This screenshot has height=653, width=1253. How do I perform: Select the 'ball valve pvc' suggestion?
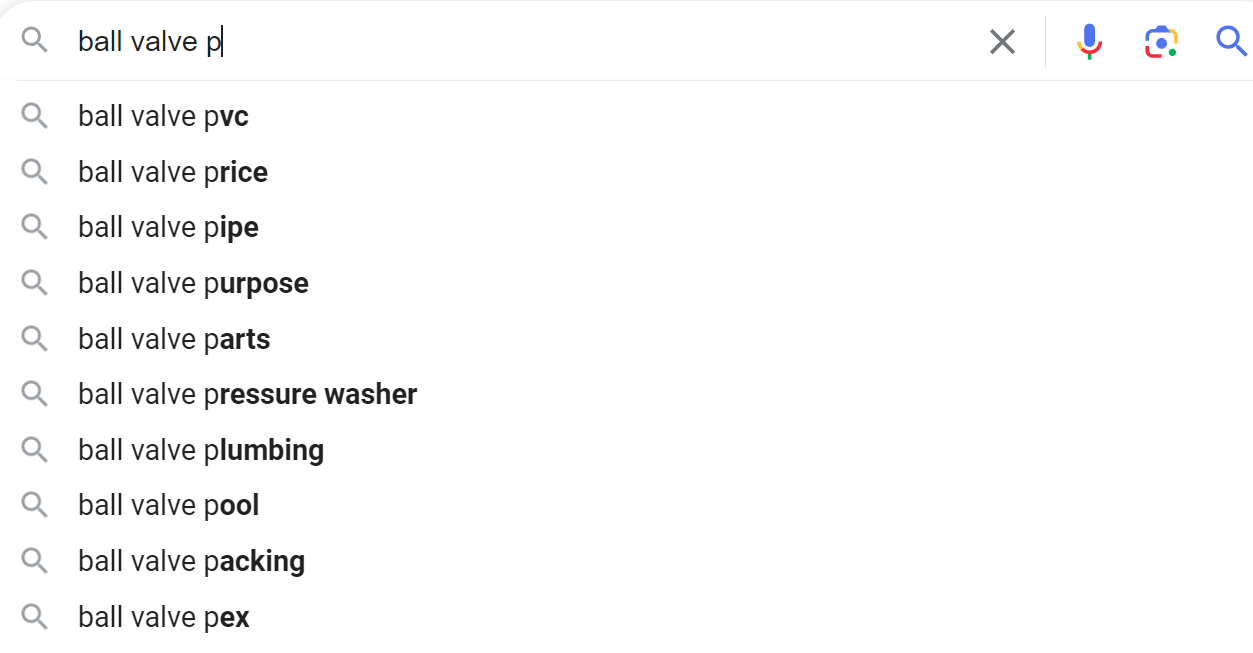coord(164,117)
